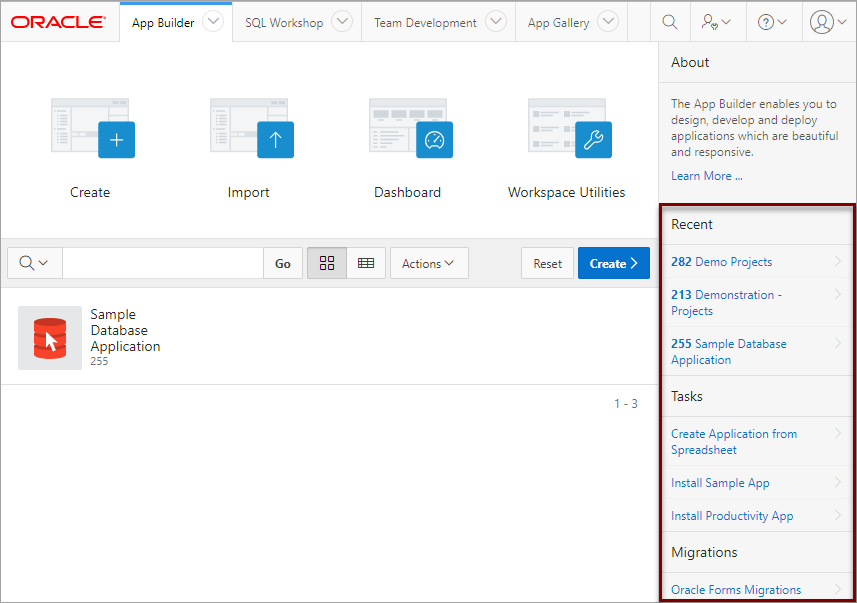The height and width of the screenshot is (603, 857).
Task: Click the Go button
Action: point(283,263)
